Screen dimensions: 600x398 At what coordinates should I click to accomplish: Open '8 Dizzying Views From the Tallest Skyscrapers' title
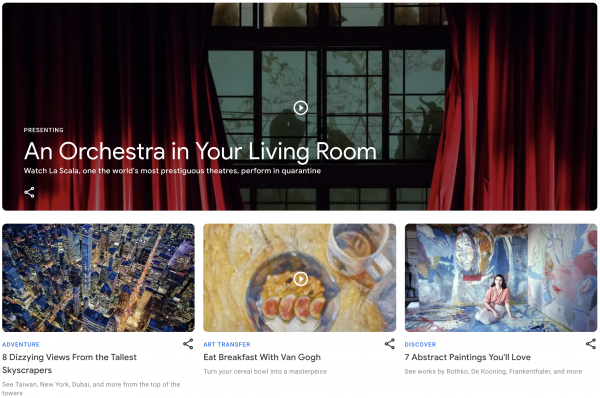point(69,364)
